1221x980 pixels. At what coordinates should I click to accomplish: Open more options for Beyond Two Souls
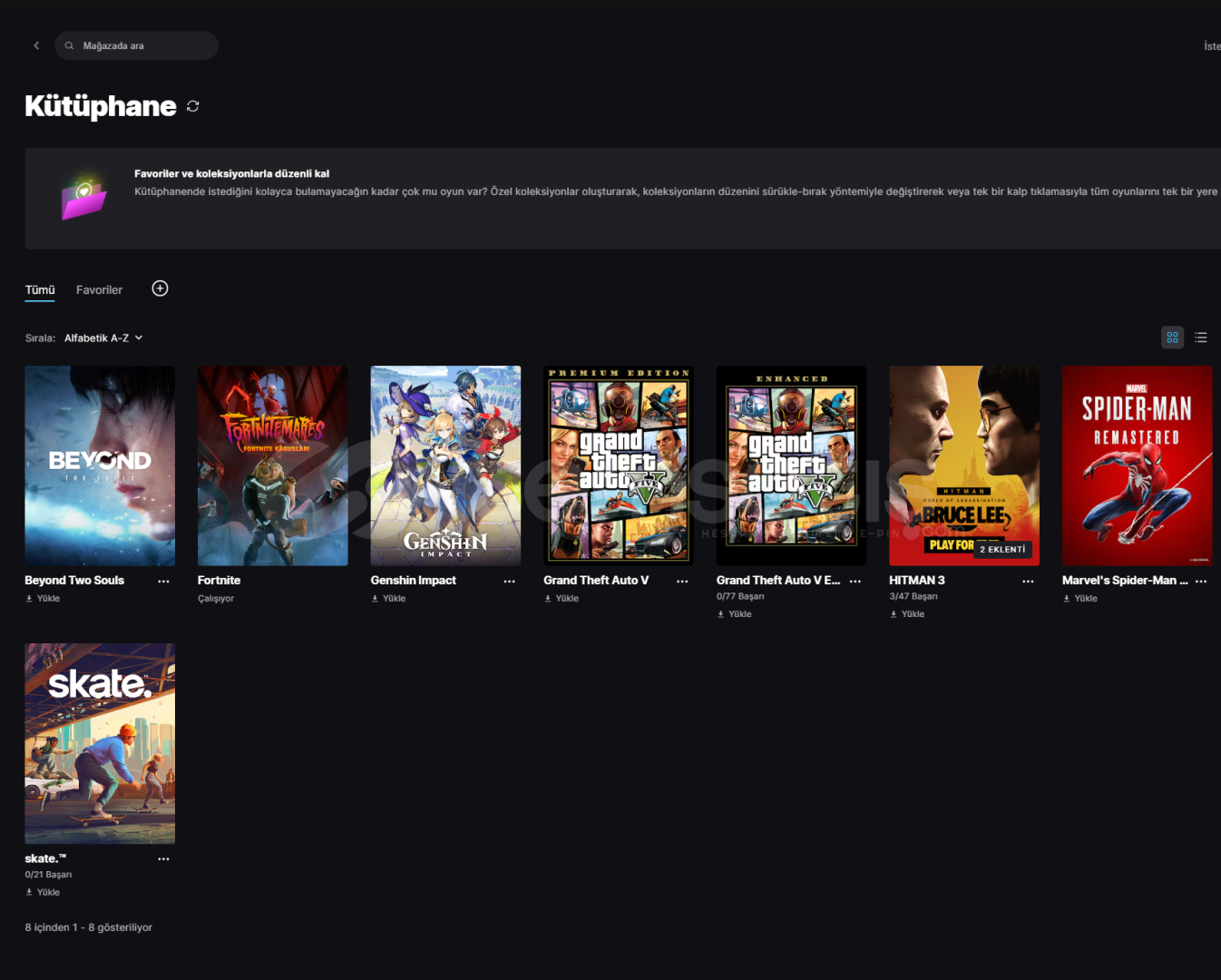click(163, 581)
